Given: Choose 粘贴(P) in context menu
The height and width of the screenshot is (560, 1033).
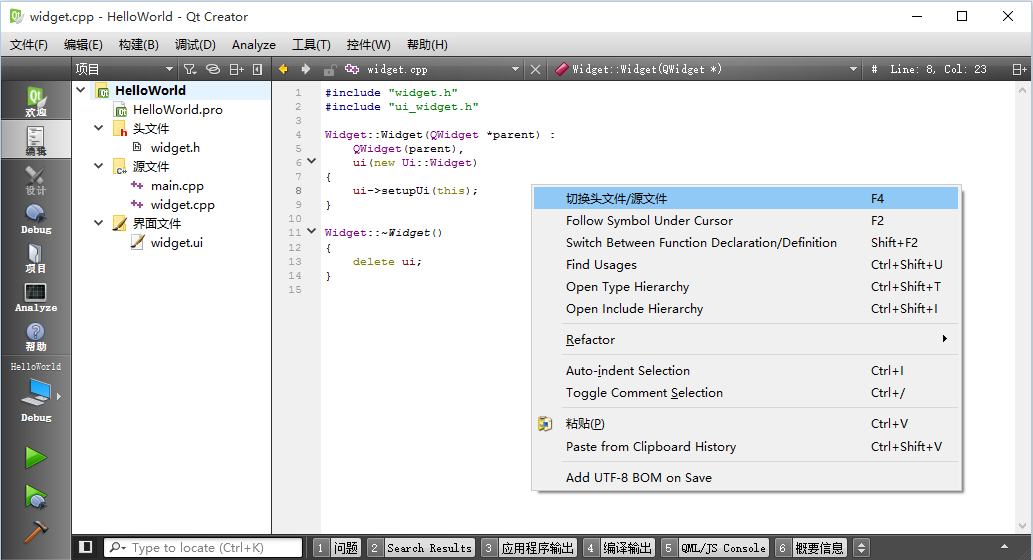Looking at the screenshot, I should click(746, 424).
